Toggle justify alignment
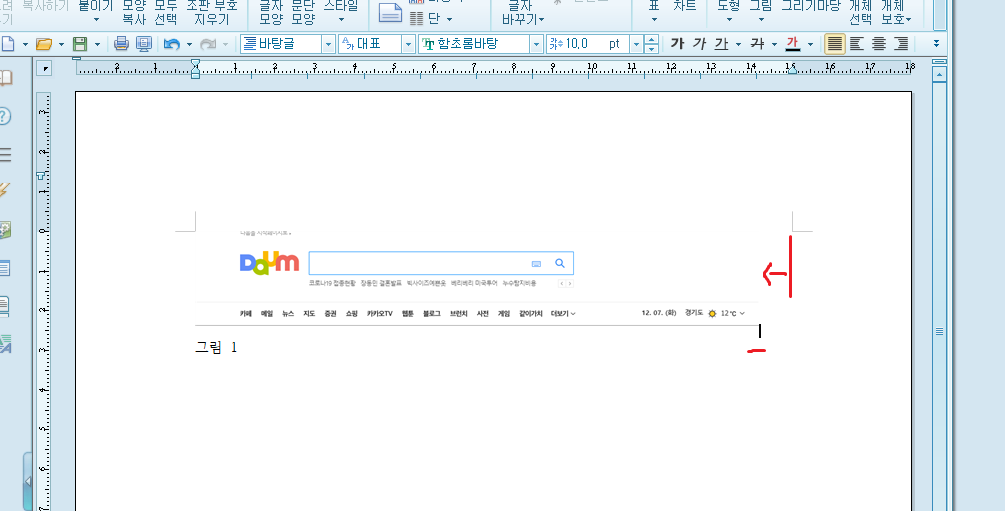 pyautogui.click(x=835, y=44)
